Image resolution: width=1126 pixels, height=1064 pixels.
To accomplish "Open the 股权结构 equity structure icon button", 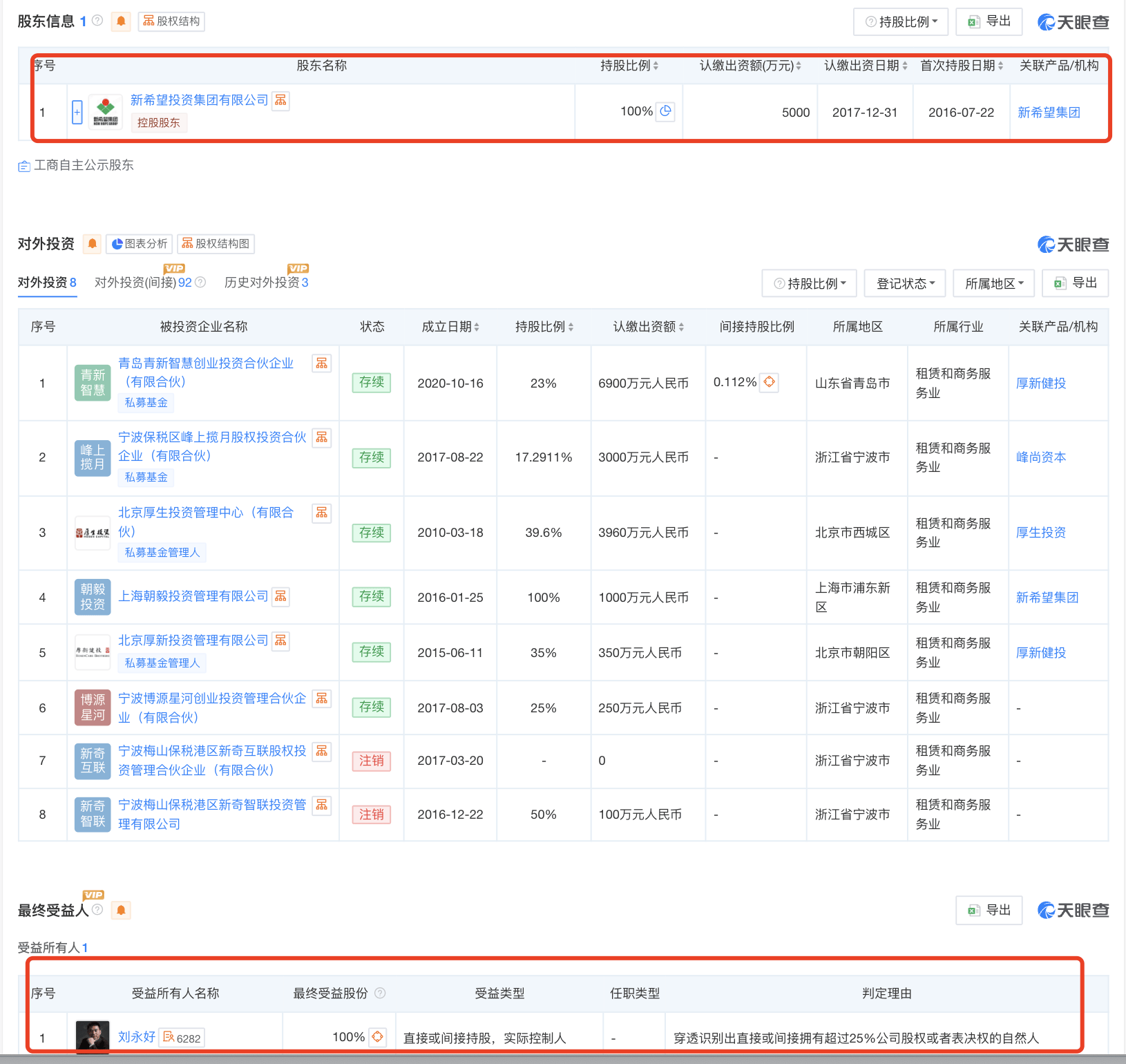I will click(x=171, y=21).
